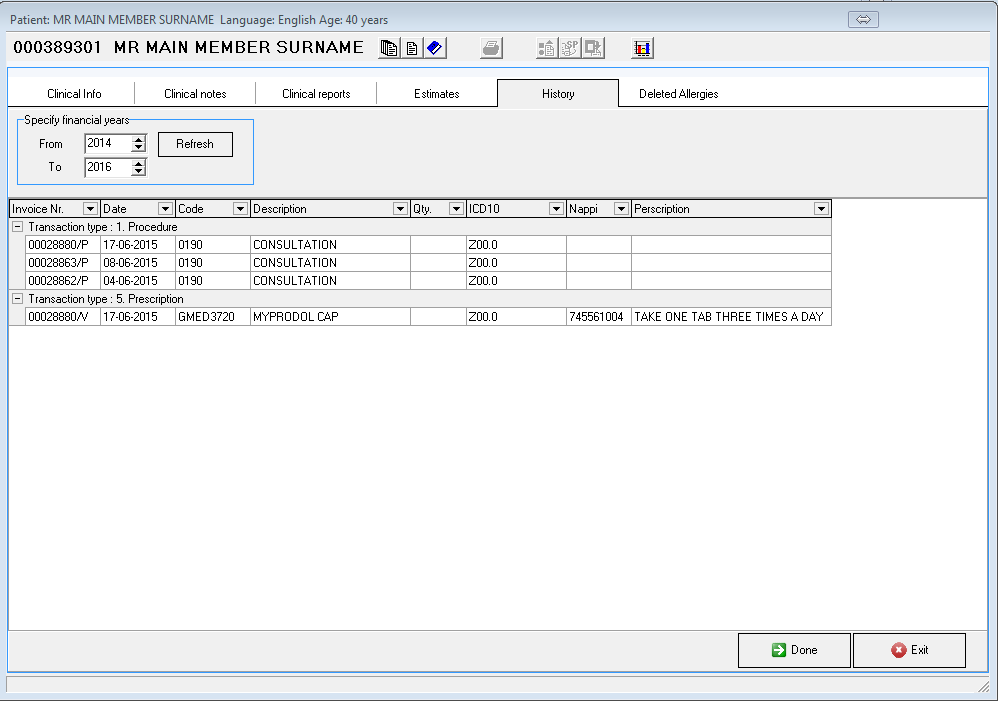This screenshot has width=998, height=701.
Task: Open the blue book icon
Action: [x=434, y=48]
